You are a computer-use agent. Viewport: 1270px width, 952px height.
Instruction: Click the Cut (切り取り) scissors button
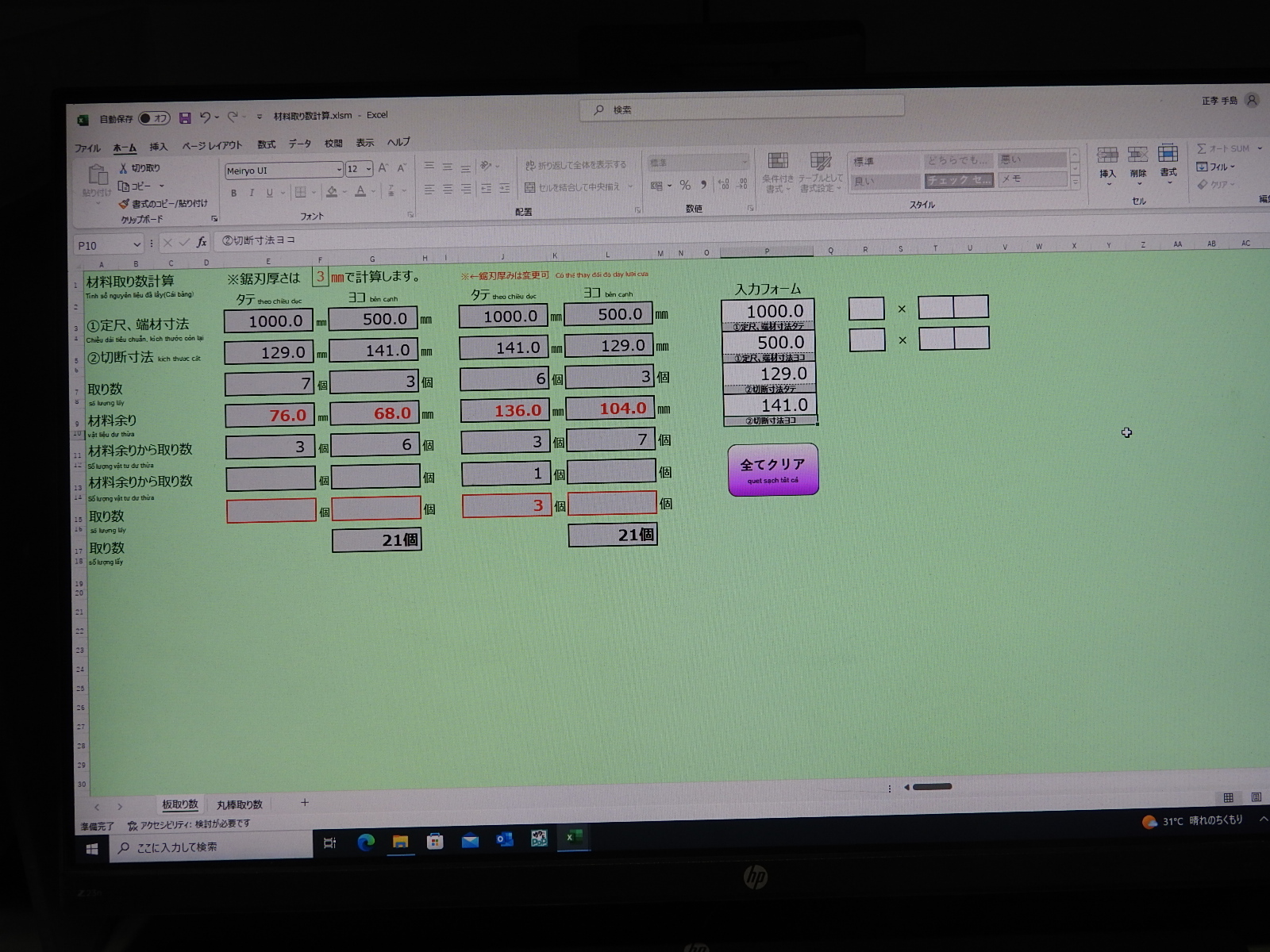(140, 168)
